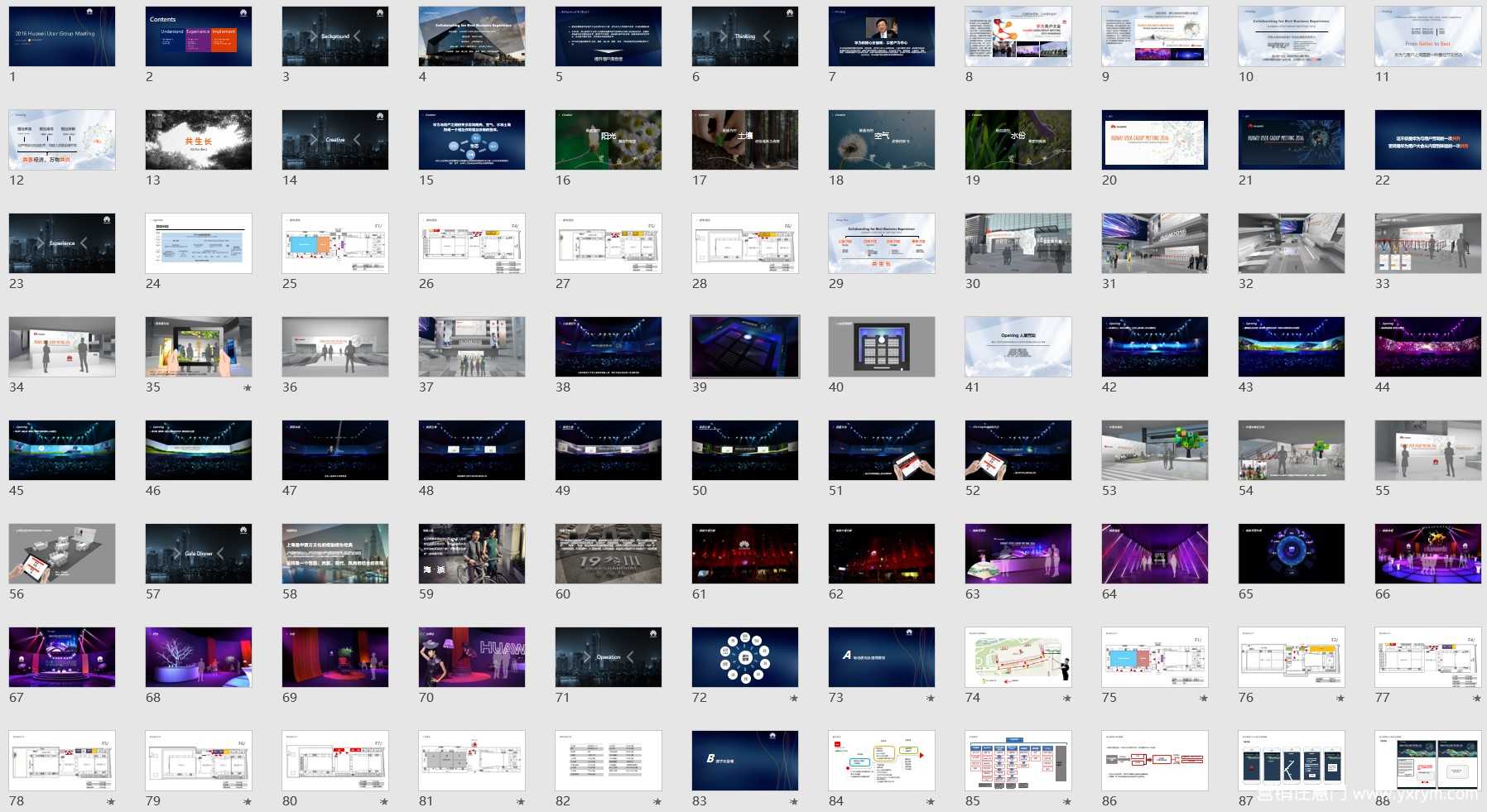
Task: Click the transition star under slide 85
Action: coord(1067,801)
